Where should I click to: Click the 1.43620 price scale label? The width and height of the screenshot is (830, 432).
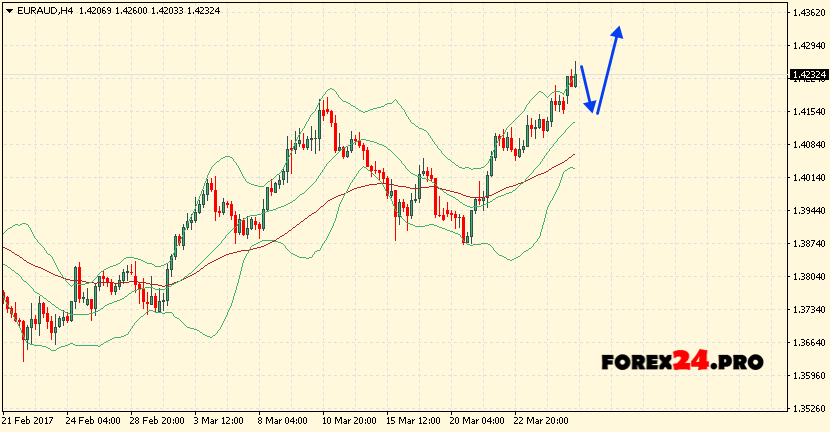(808, 13)
